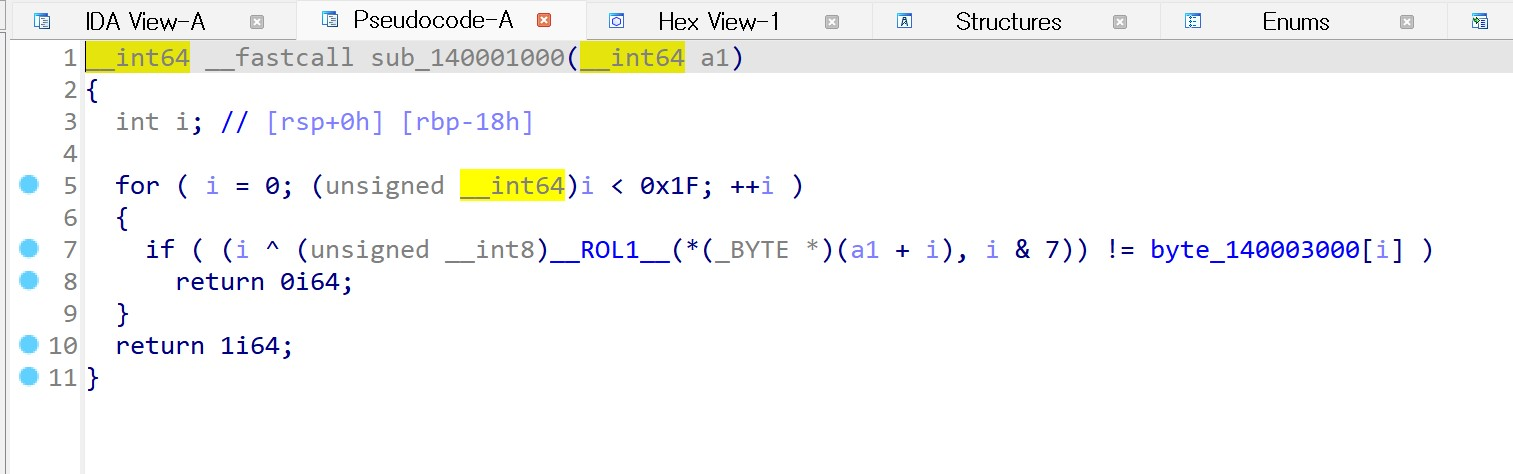Click the highlighted __int64 in the for loop cast
Viewport: 1513px width, 474px height.
coord(512,185)
